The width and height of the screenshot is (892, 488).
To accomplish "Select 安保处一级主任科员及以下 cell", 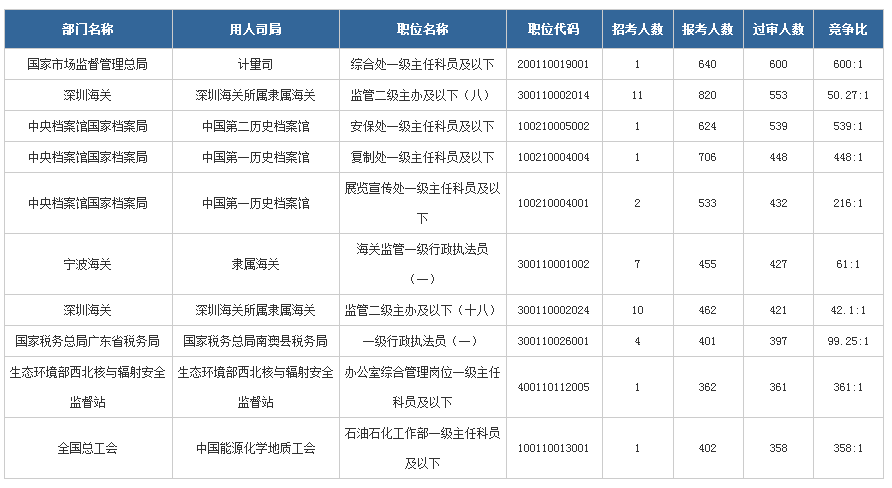I will [x=423, y=126].
